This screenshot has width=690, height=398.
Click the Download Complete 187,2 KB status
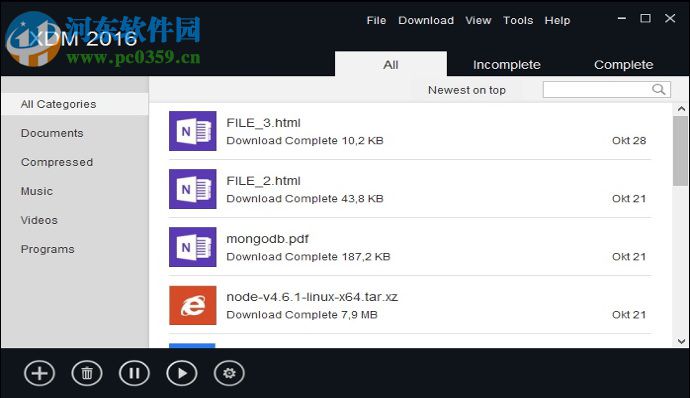(308, 257)
